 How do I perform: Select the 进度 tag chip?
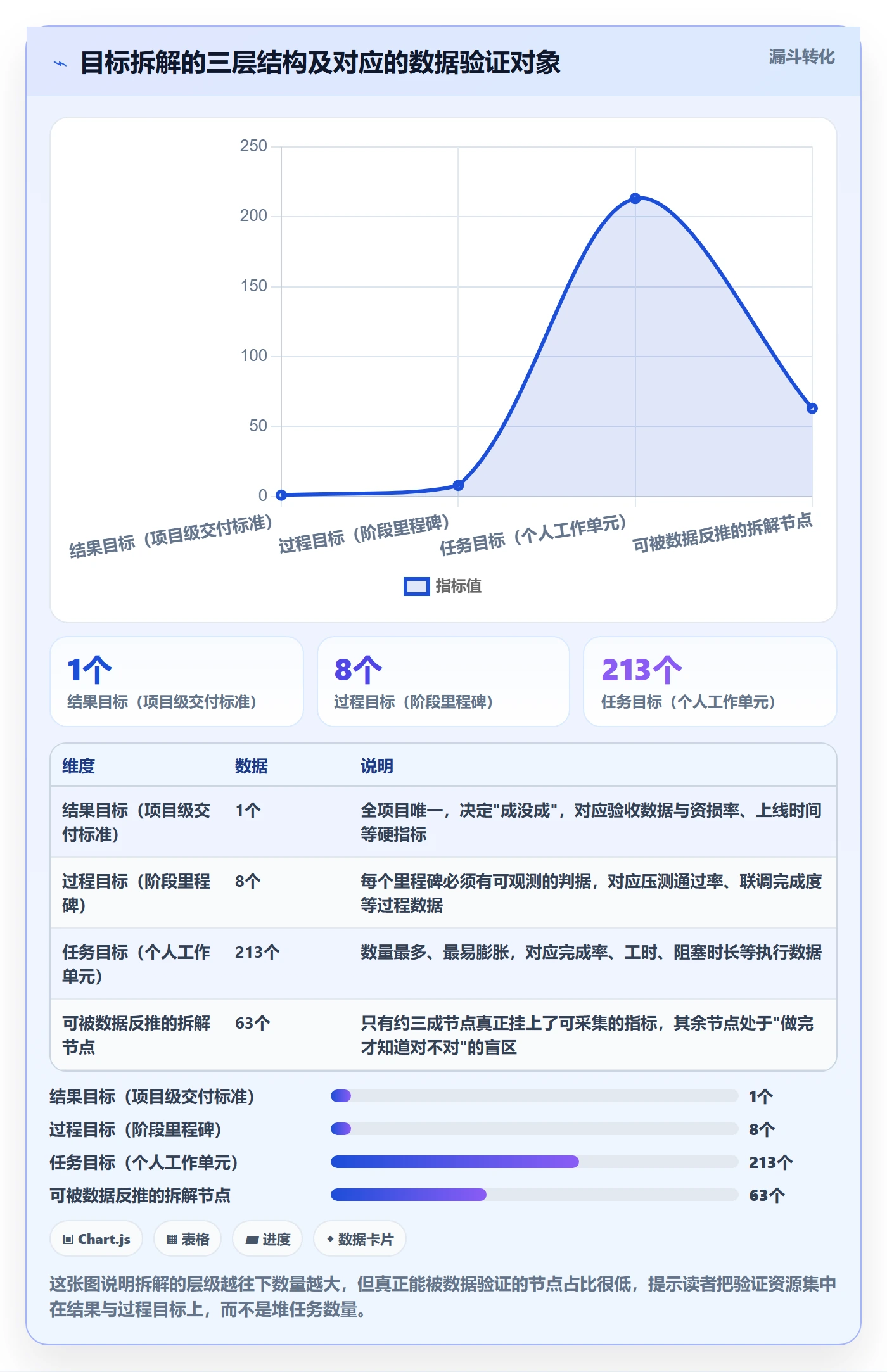coord(267,1239)
